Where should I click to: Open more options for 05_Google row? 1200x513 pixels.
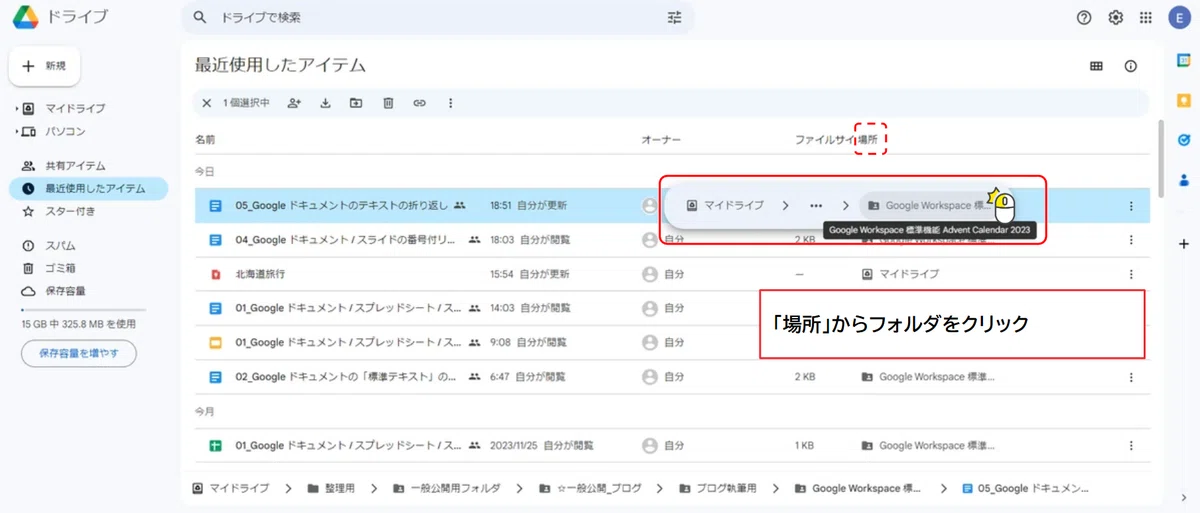1131,206
